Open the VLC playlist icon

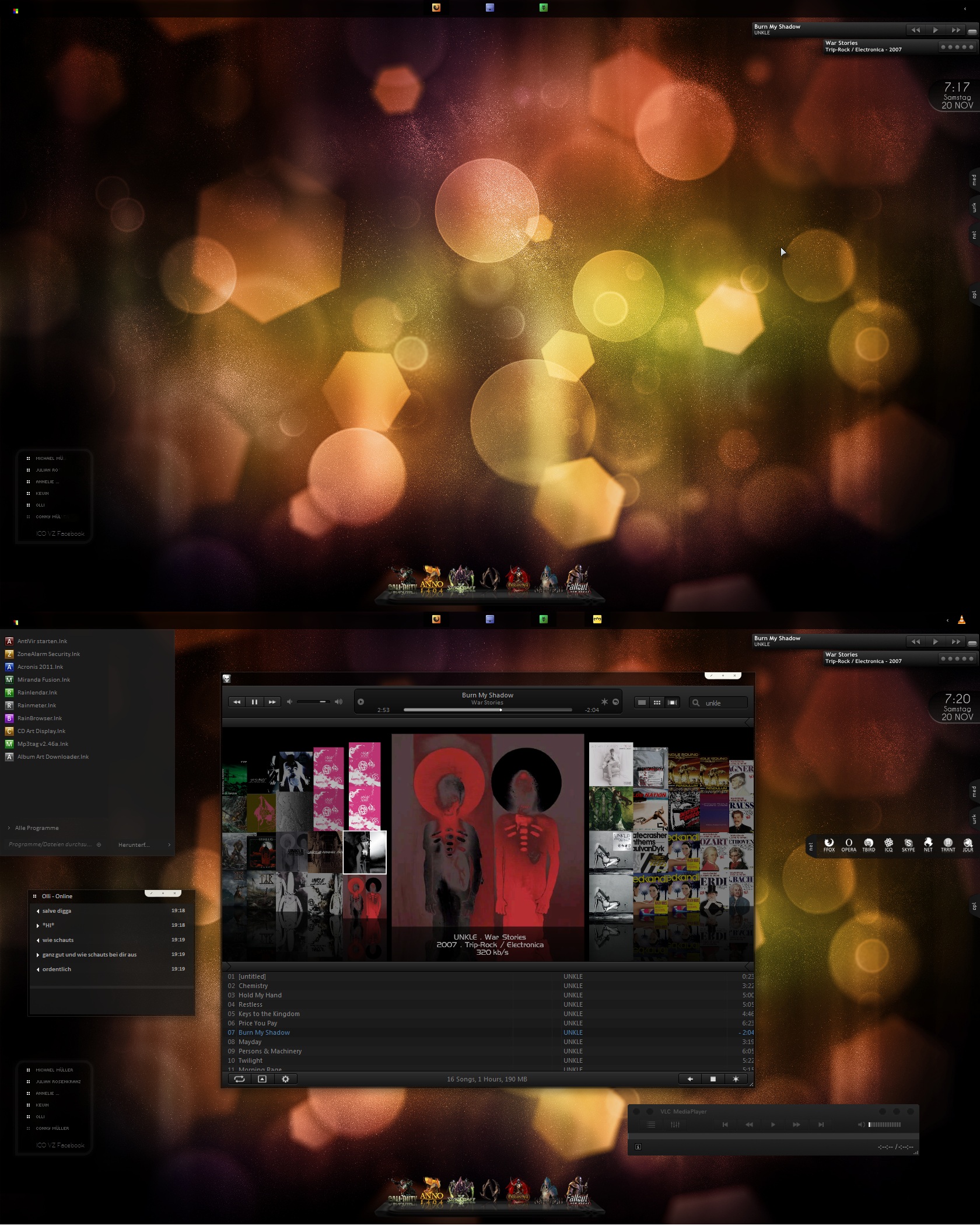[651, 1125]
